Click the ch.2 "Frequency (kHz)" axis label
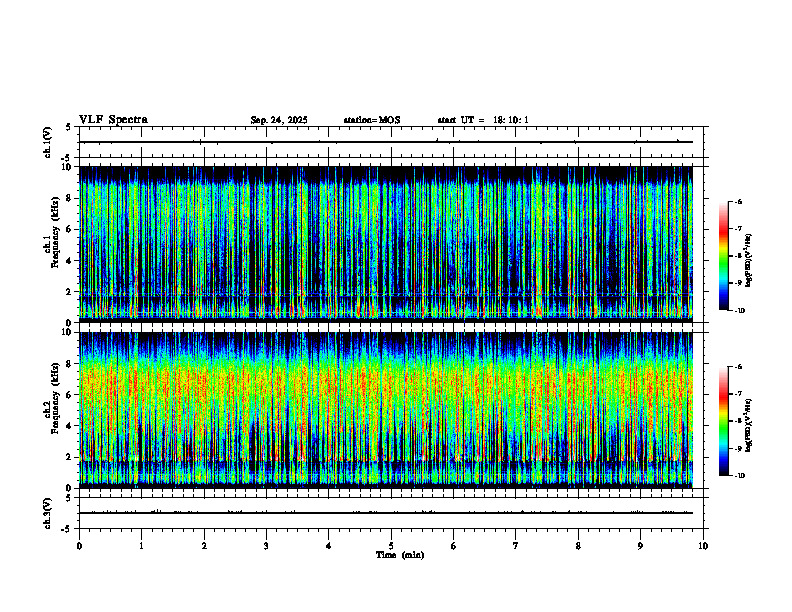 pyautogui.click(x=55, y=398)
